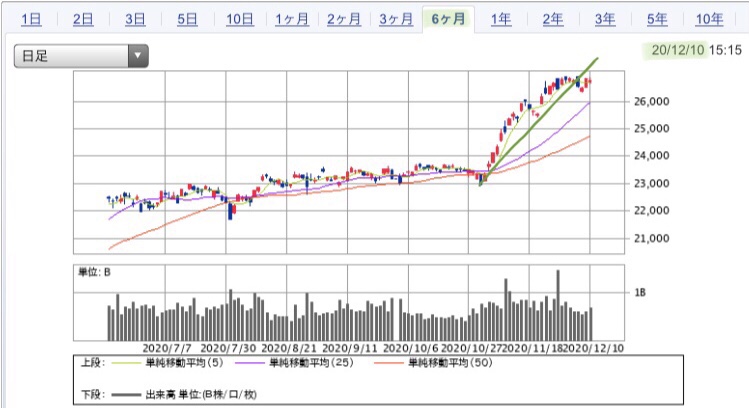Click the 26,000 price axis label

pyautogui.click(x=652, y=101)
